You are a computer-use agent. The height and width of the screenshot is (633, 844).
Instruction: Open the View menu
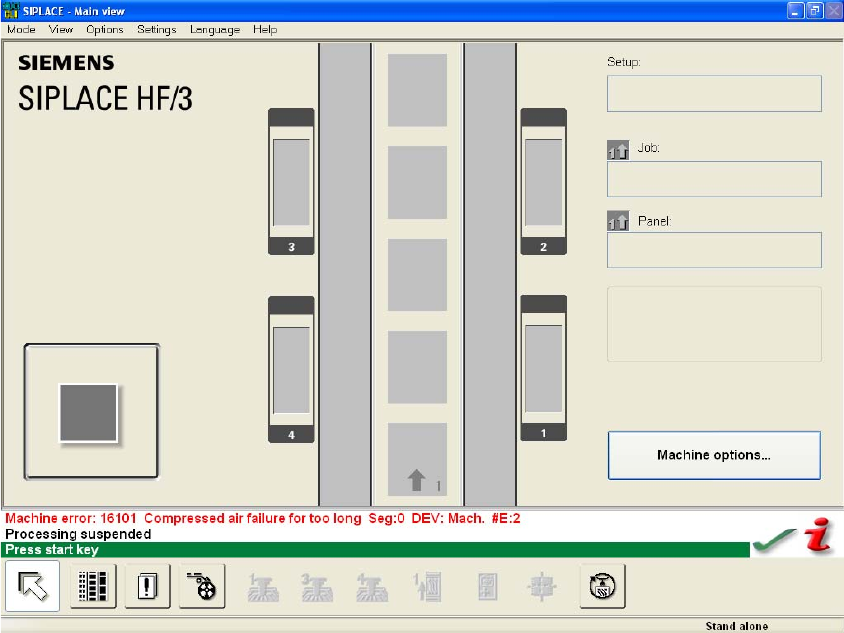coord(61,30)
